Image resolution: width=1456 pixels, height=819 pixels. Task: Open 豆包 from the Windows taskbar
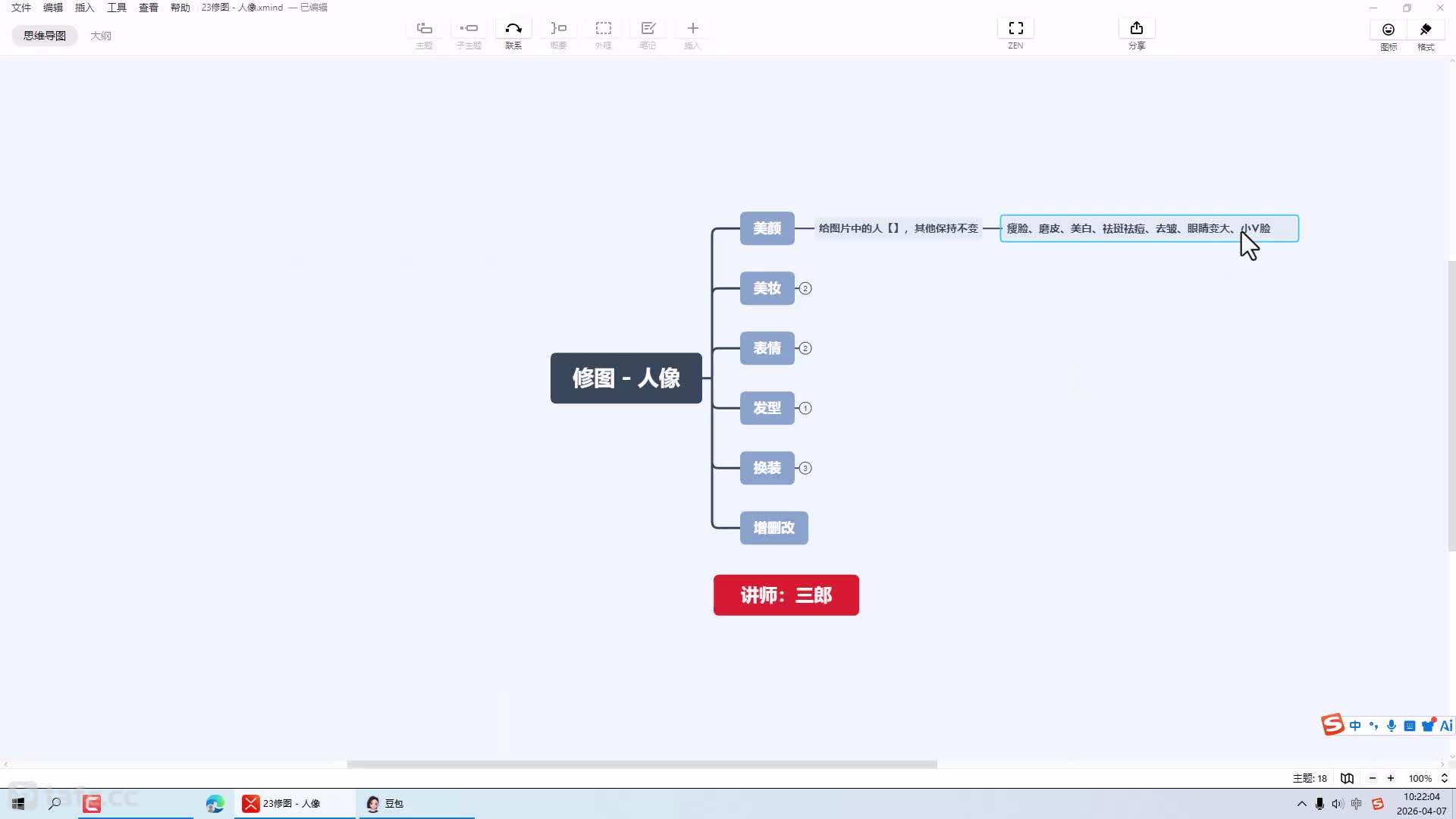[385, 804]
